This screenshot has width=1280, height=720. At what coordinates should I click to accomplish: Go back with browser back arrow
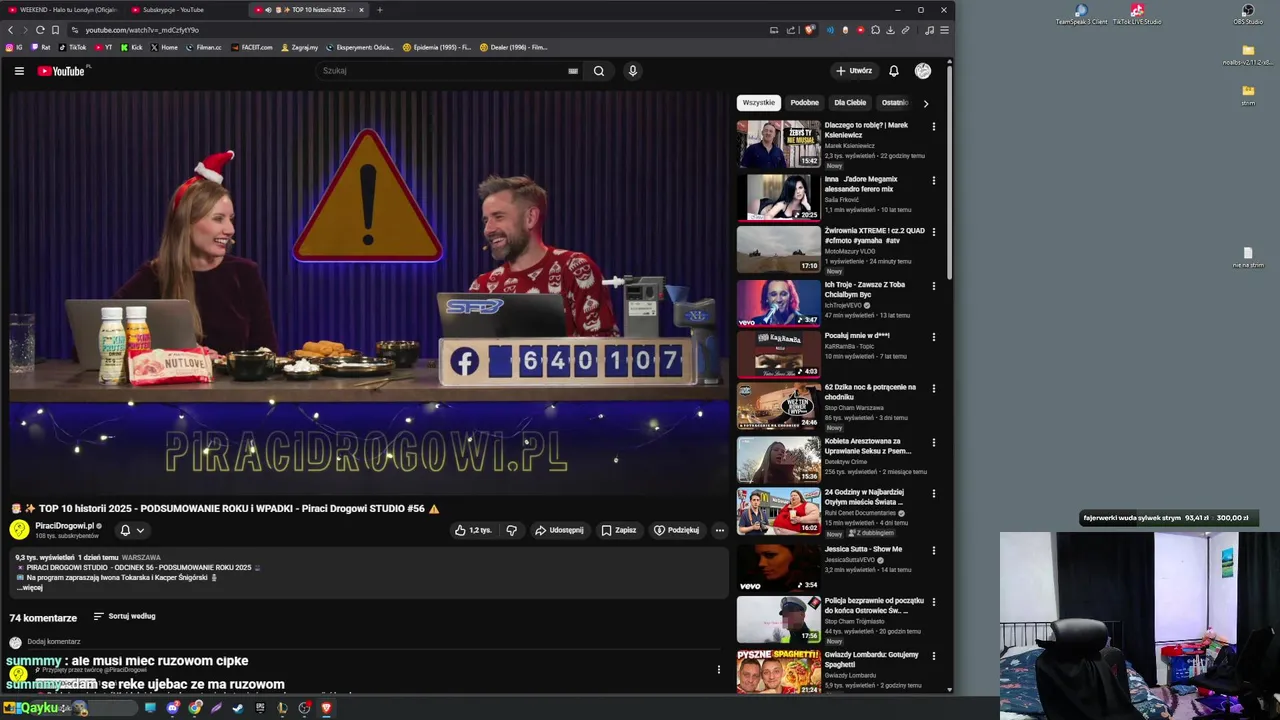point(11,30)
